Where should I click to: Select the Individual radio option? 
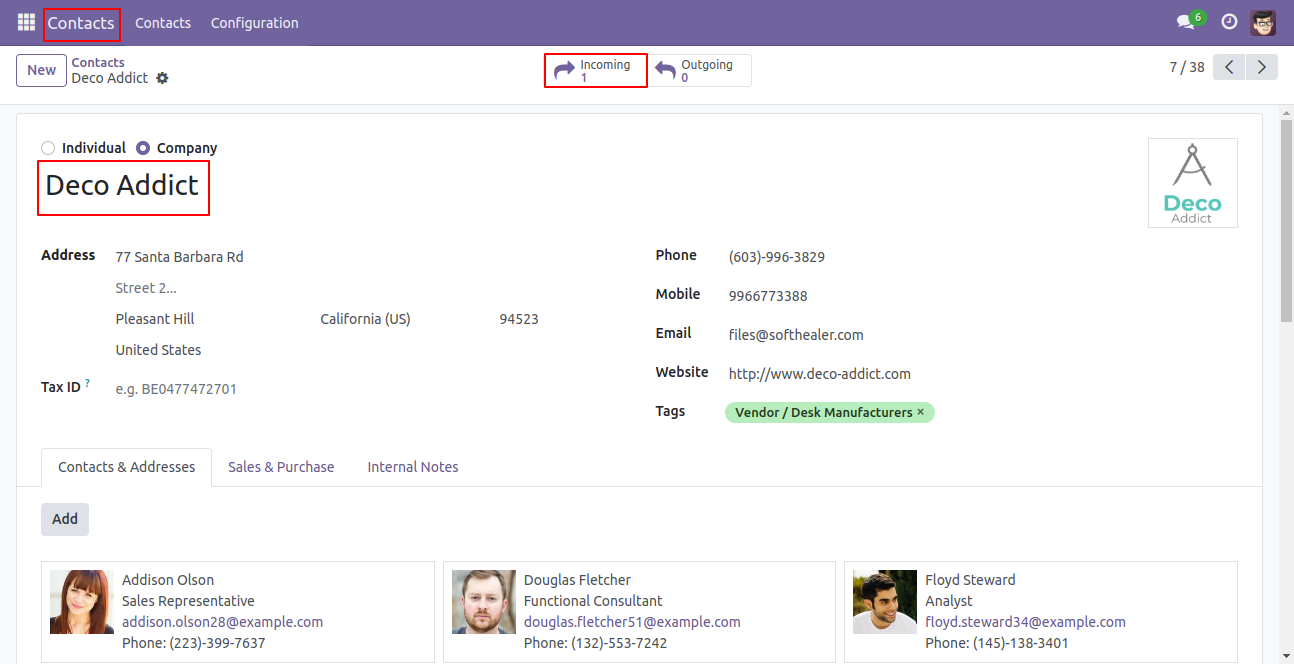48,148
